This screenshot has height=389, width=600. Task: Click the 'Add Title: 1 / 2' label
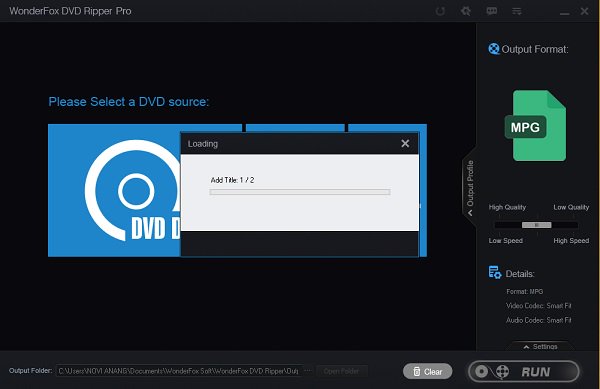point(232,180)
